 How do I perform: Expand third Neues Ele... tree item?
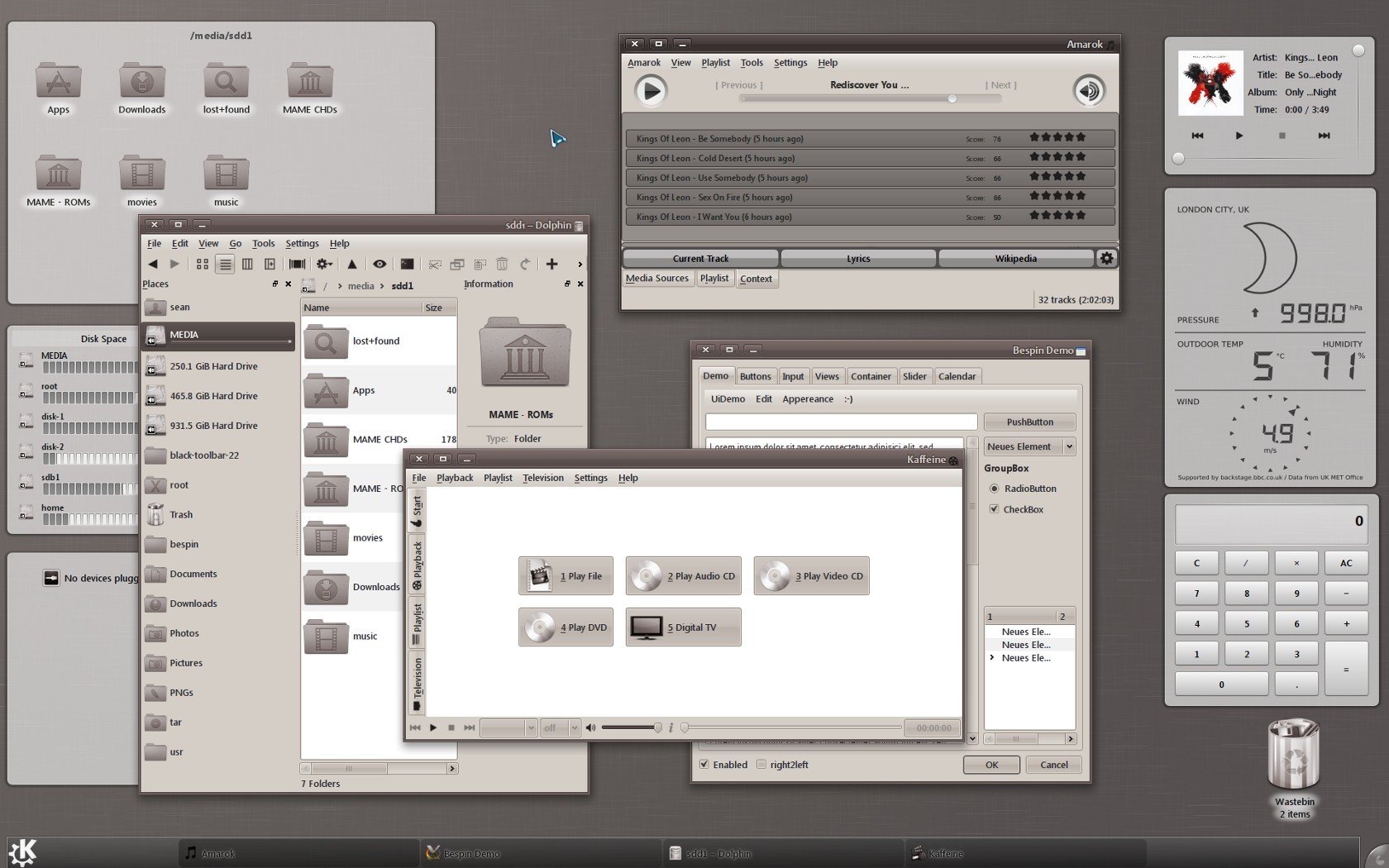point(992,658)
